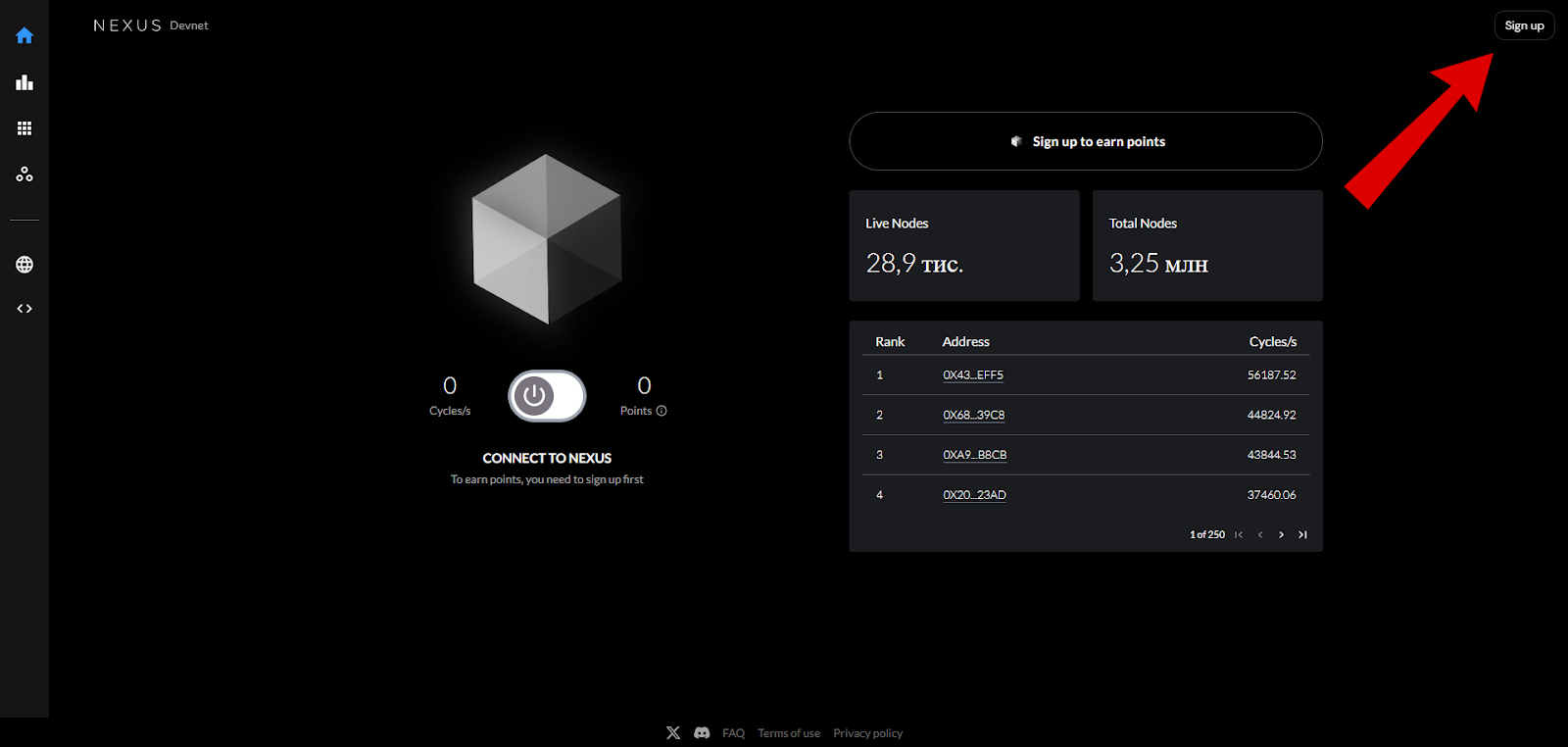Click the value 56187.52
The width and height of the screenshot is (1568, 747).
[1272, 375]
